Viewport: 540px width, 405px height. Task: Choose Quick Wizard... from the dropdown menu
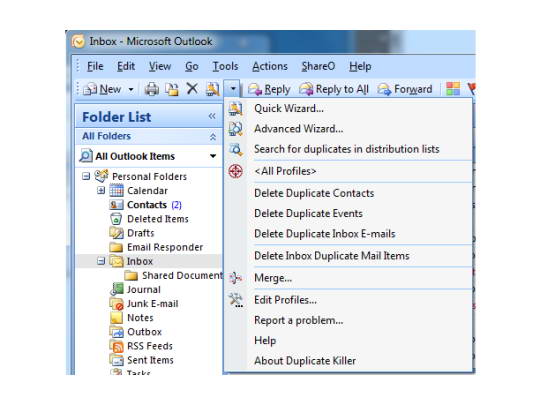pos(348,109)
